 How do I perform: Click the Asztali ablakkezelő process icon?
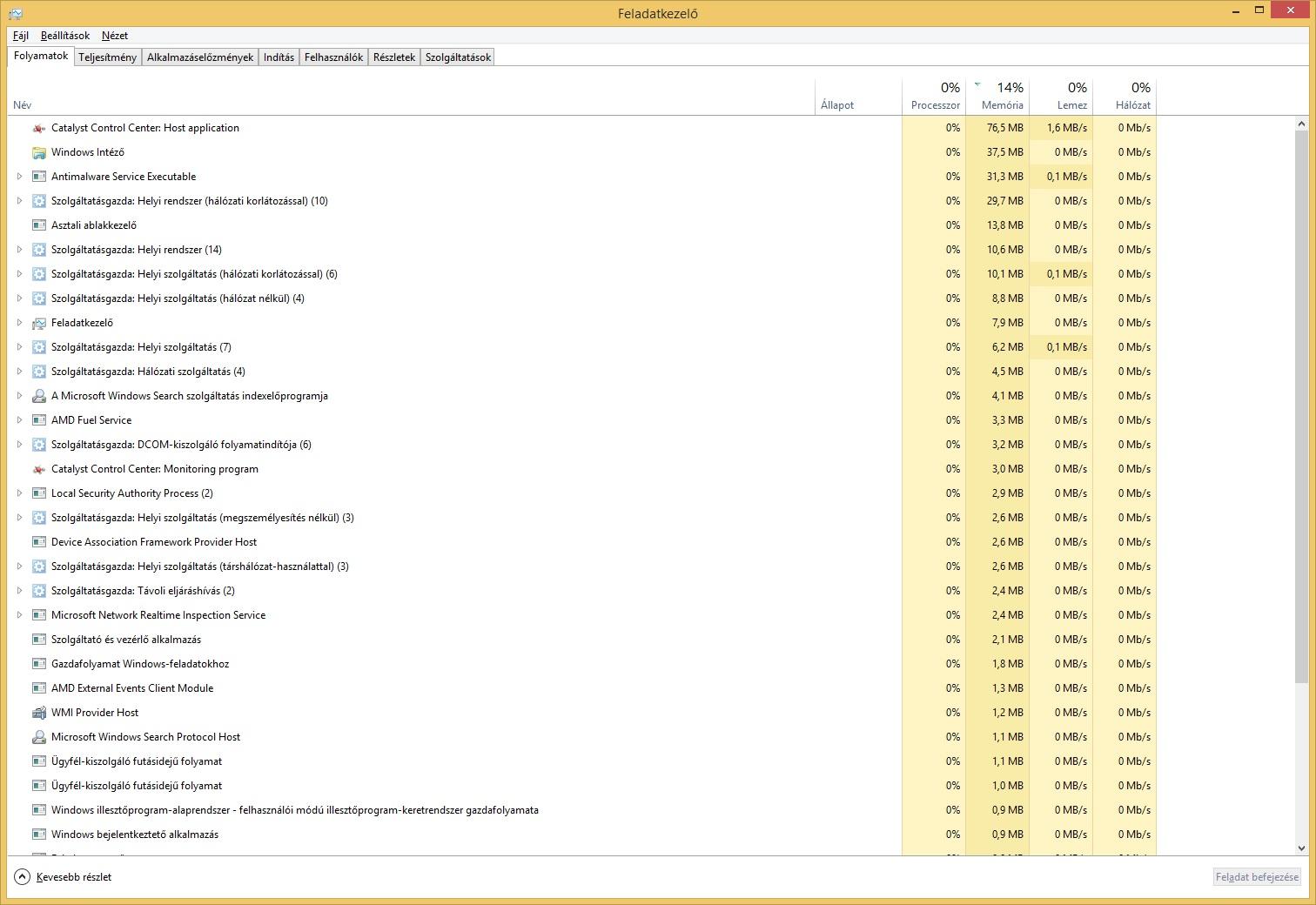pos(38,225)
